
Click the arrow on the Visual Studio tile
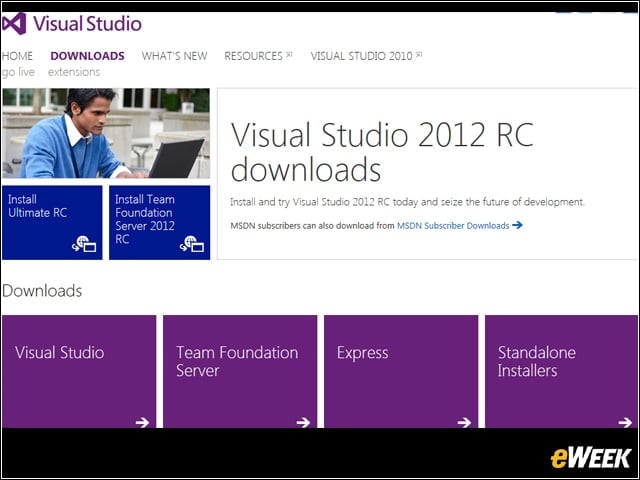coord(142,422)
